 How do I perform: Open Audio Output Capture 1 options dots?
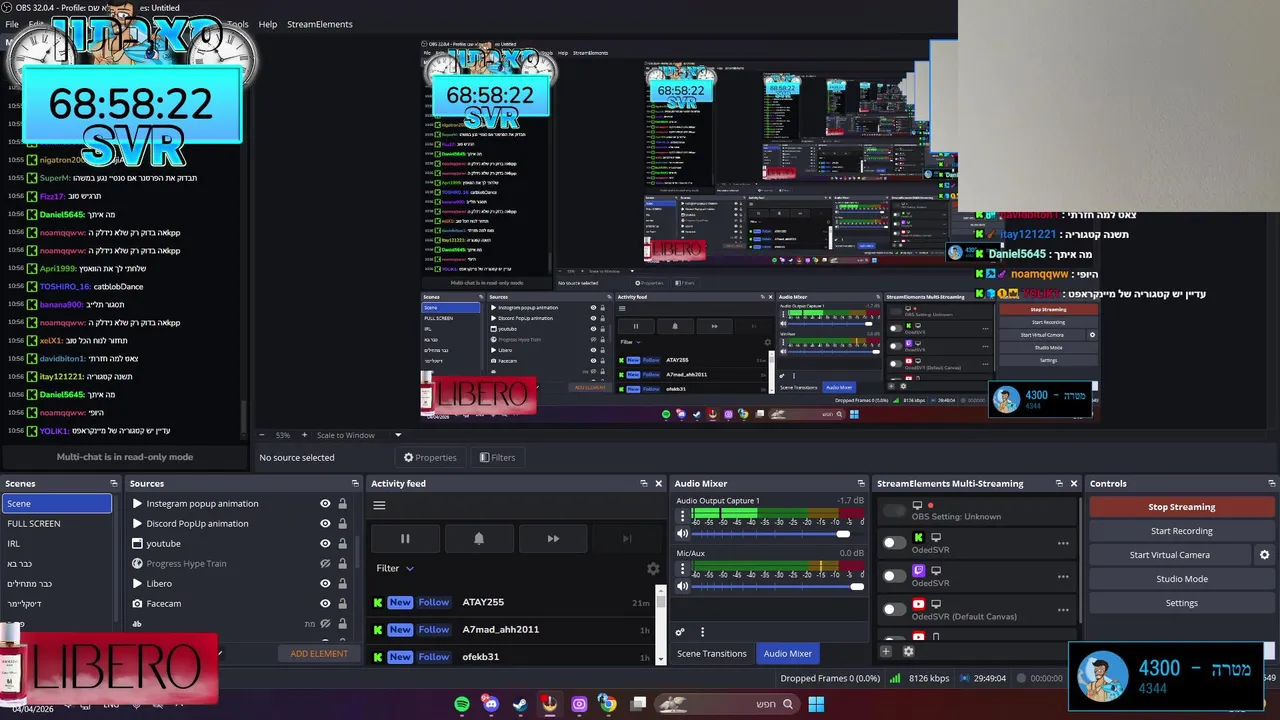[x=683, y=517]
